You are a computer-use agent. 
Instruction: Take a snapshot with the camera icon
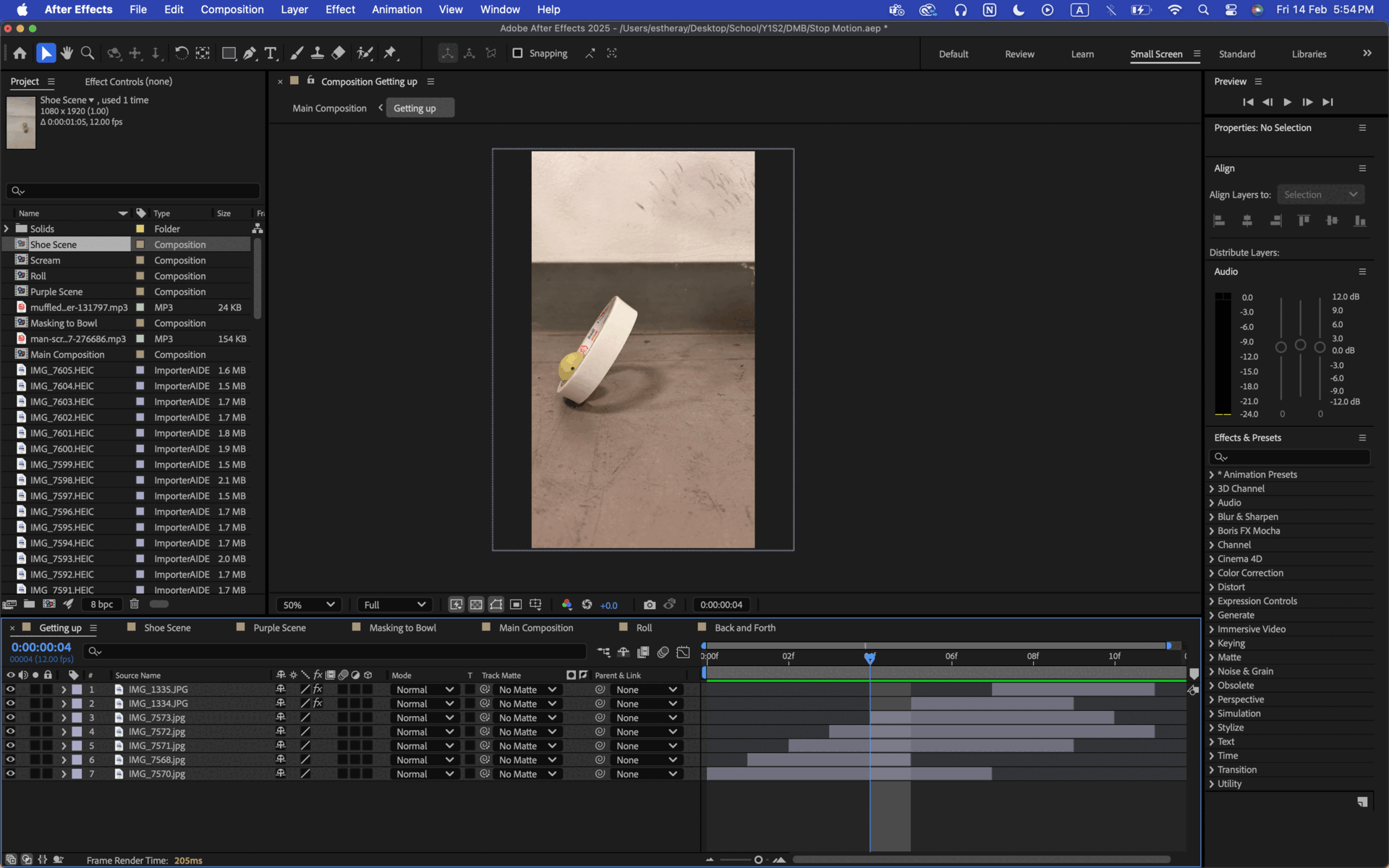click(x=650, y=605)
